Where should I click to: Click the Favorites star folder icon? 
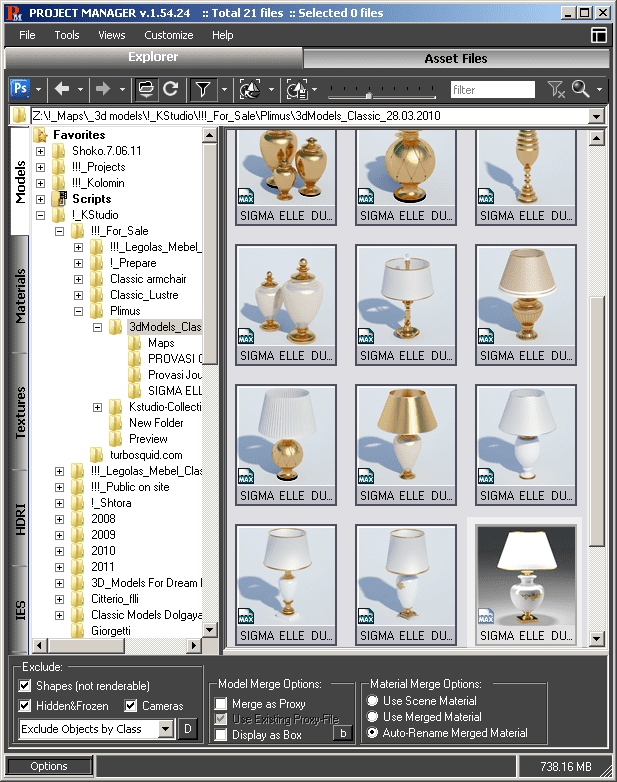point(40,135)
